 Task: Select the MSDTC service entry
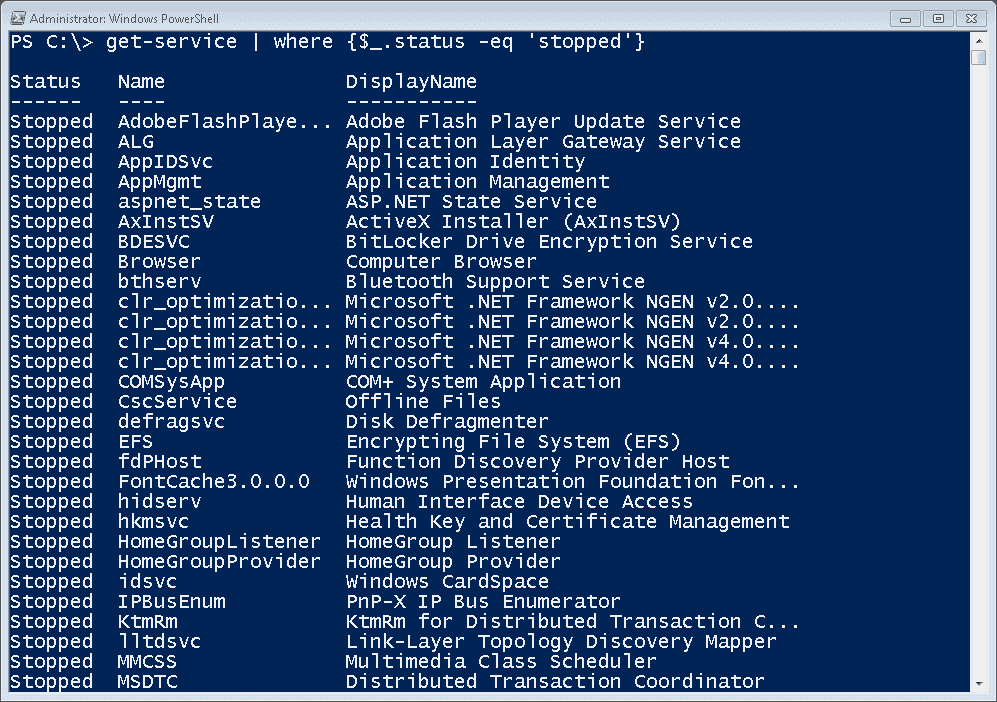(147, 681)
